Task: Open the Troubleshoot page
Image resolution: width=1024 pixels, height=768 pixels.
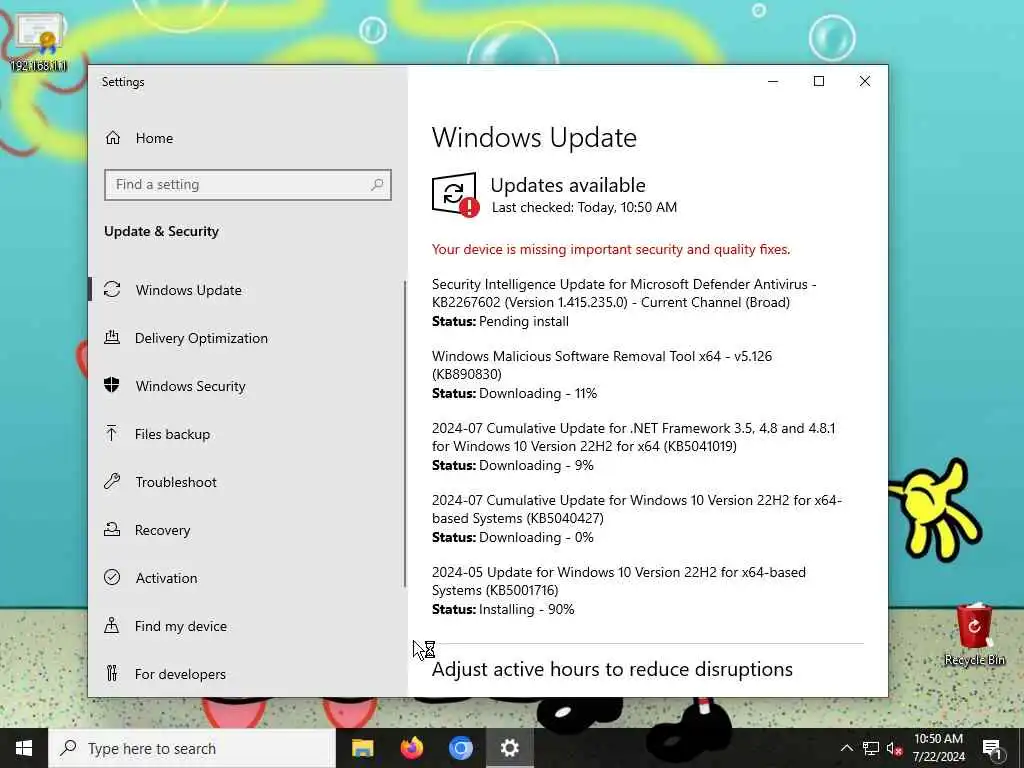Action: [247, 481]
